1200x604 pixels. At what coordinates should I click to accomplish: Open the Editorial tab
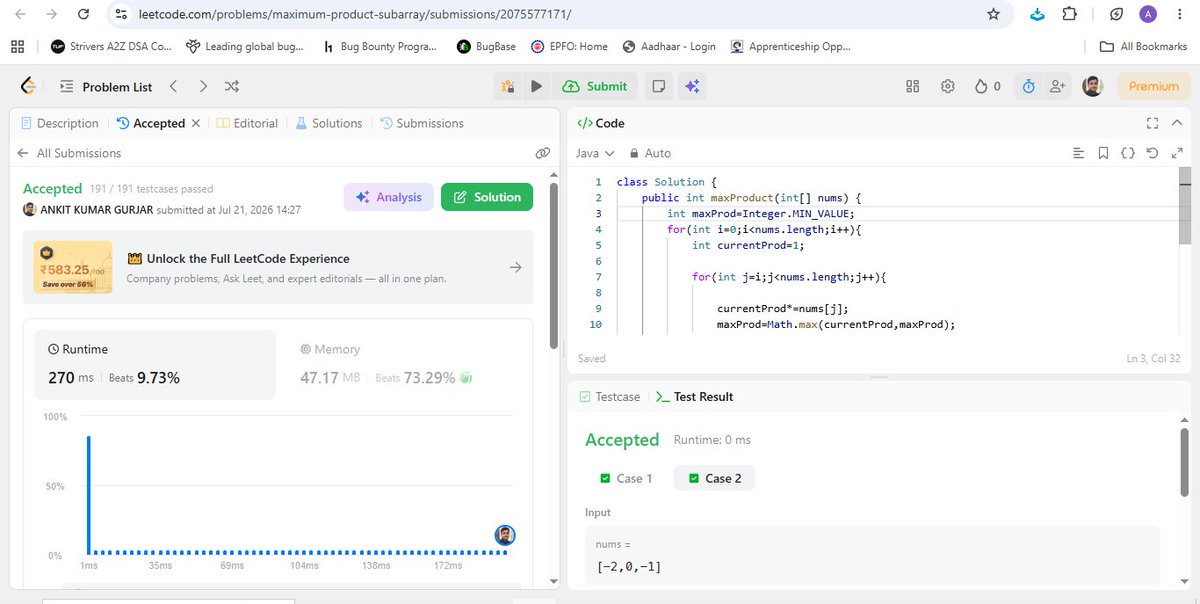coord(248,123)
